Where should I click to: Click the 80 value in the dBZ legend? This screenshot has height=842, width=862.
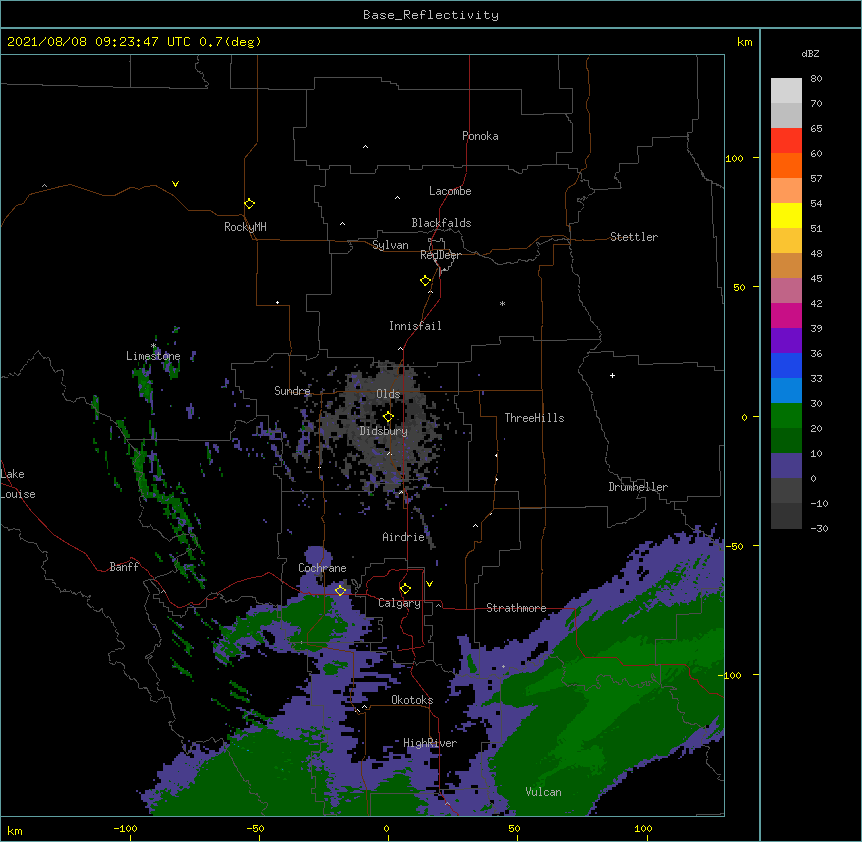click(816, 79)
